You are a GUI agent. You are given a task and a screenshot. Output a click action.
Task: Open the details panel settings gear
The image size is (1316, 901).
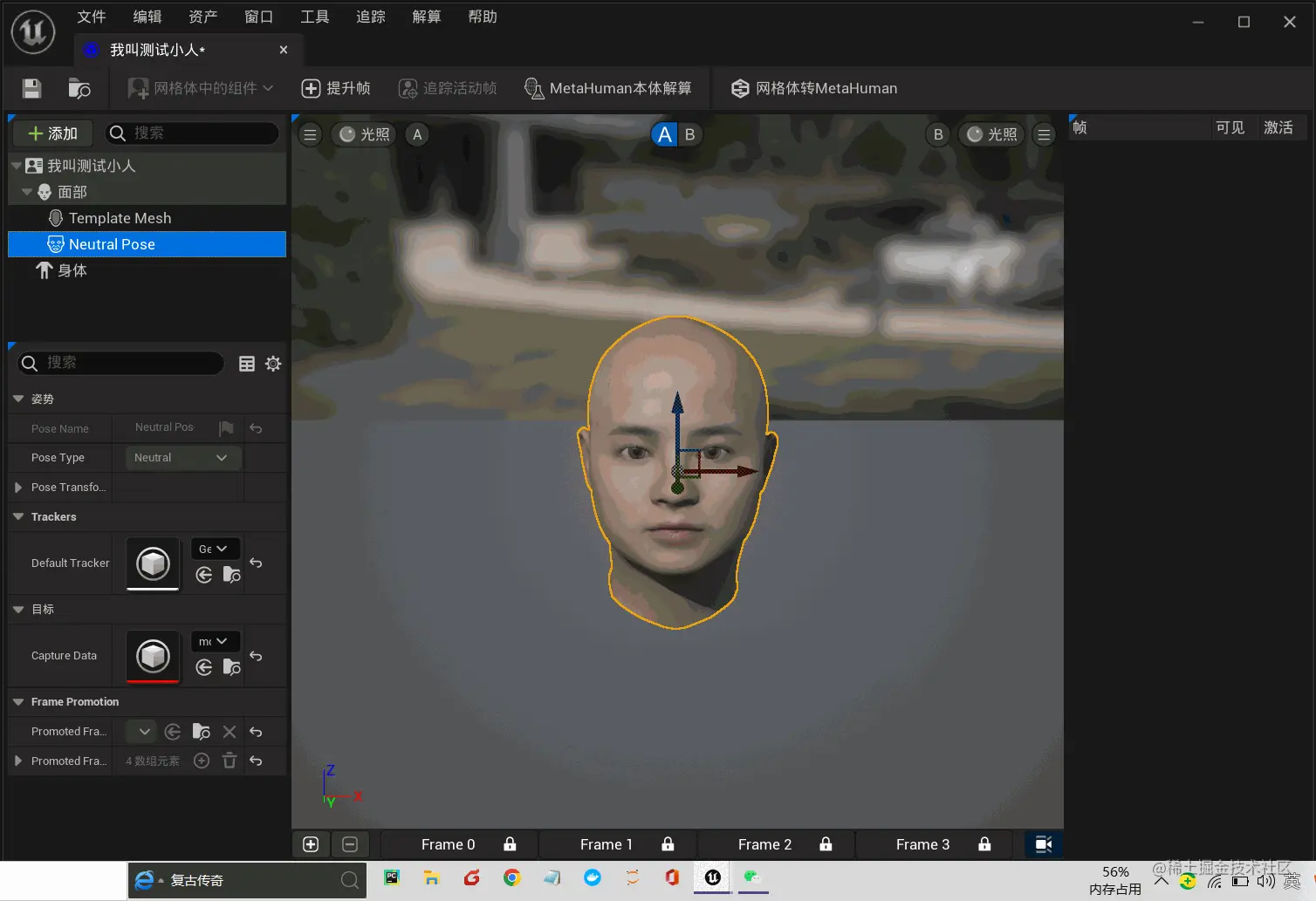click(x=273, y=364)
